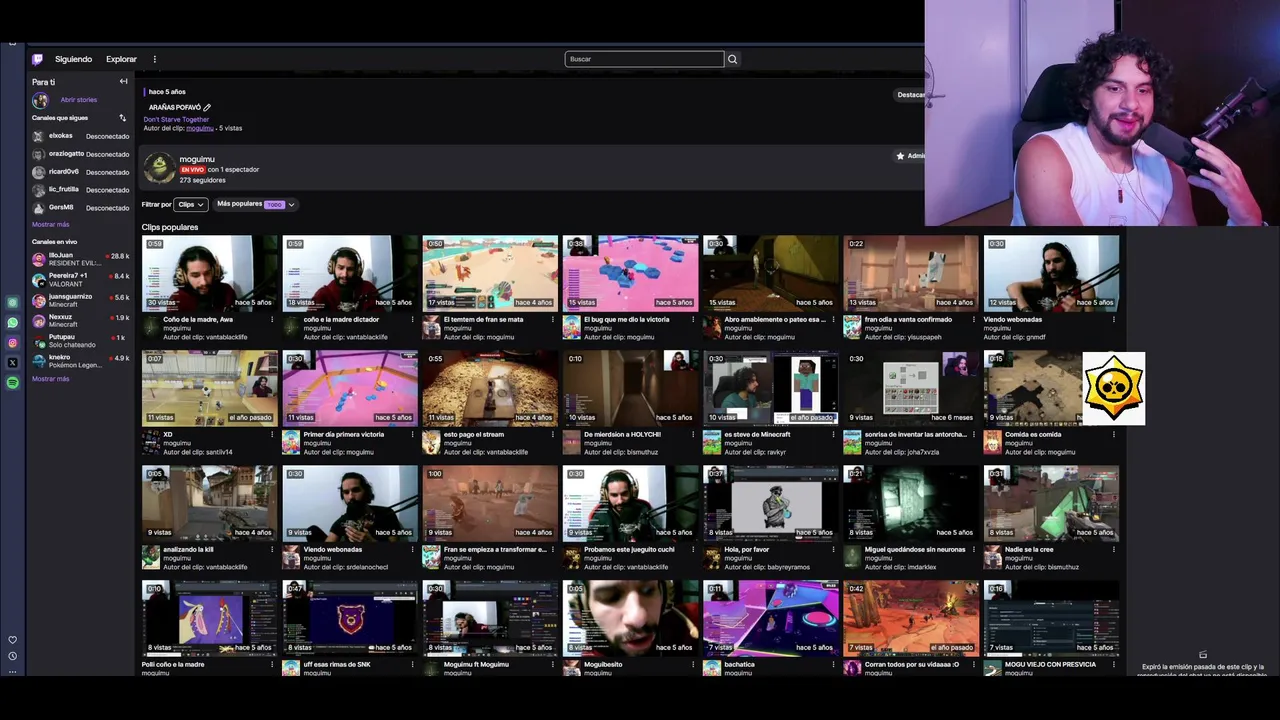1280x720 pixels.
Task: Open options for El bug que me dio la victoria
Action: pyautogui.click(x=692, y=320)
